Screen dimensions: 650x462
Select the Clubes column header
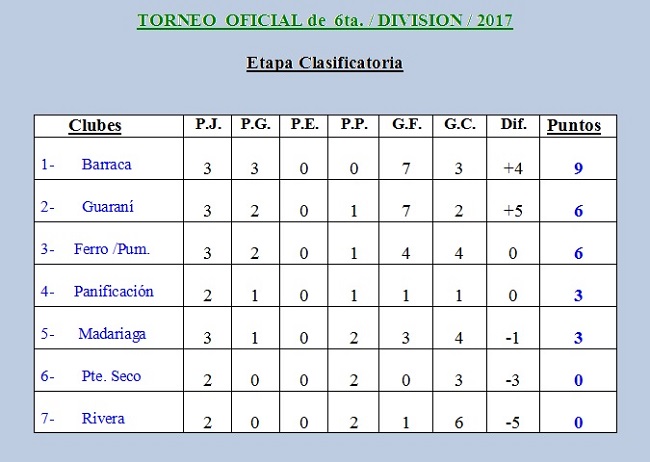pyautogui.click(x=95, y=126)
